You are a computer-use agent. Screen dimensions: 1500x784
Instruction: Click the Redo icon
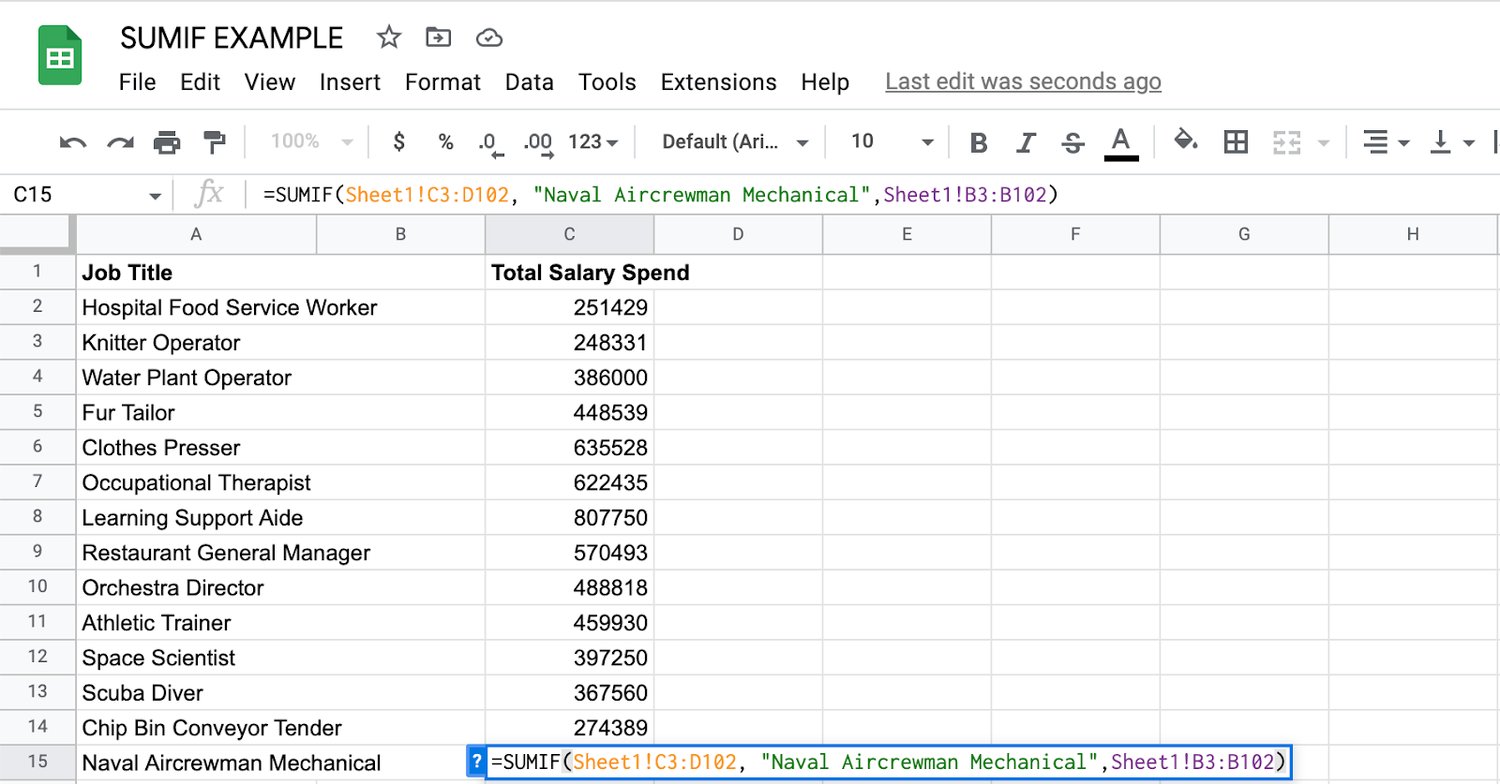pos(120,142)
